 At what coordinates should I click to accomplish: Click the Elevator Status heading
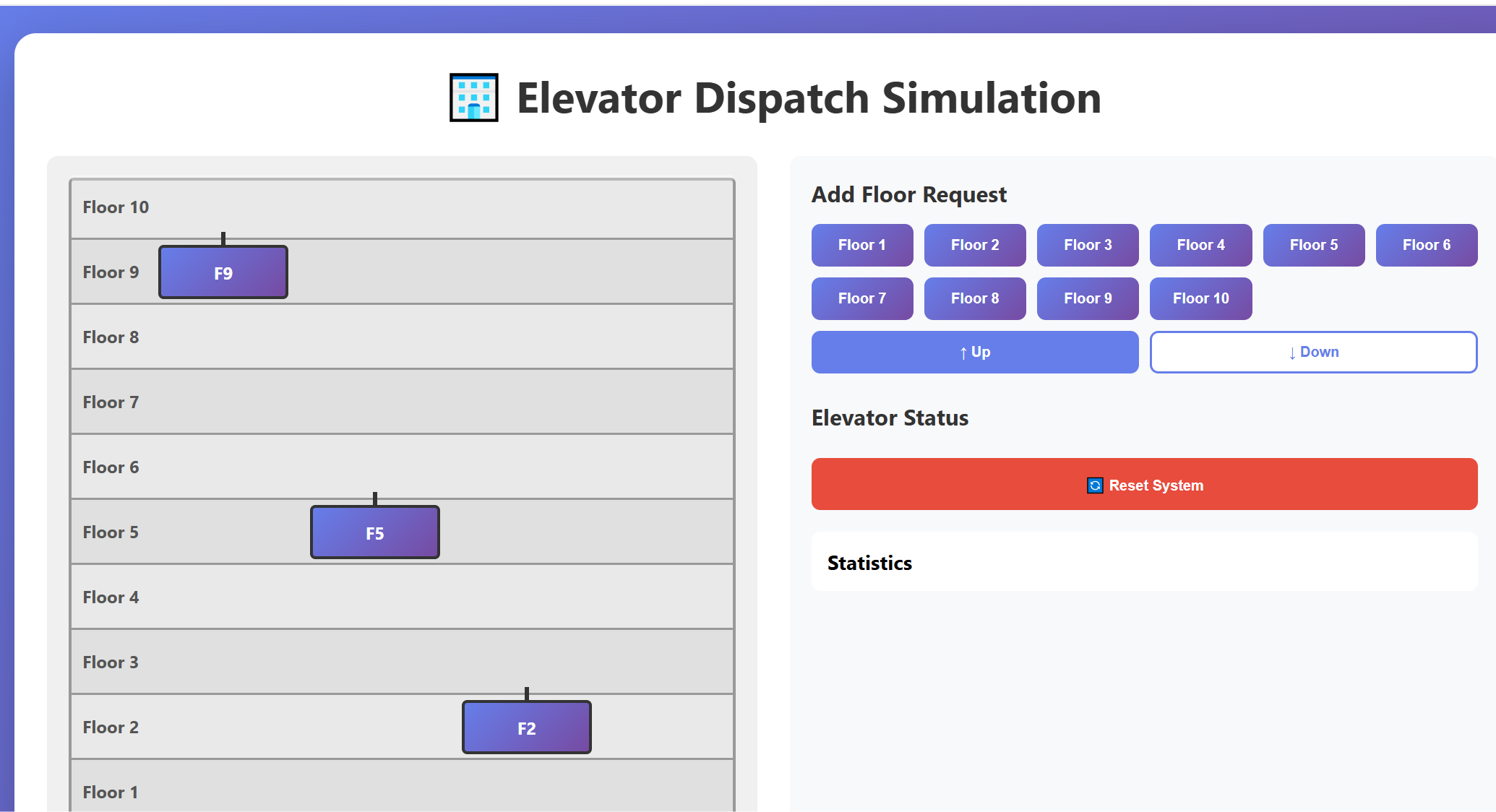pyautogui.click(x=890, y=418)
